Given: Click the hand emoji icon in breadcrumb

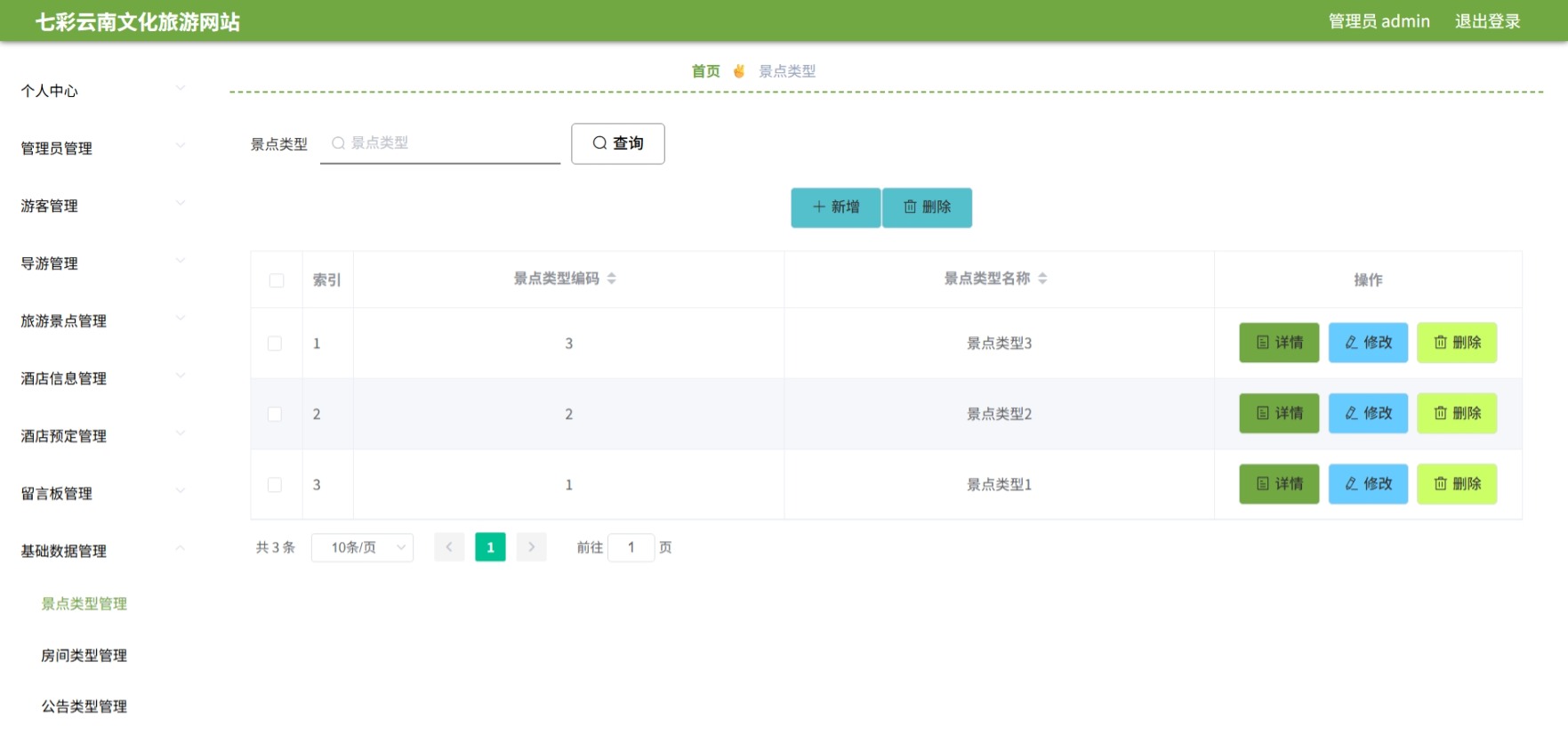Looking at the screenshot, I should coord(739,71).
